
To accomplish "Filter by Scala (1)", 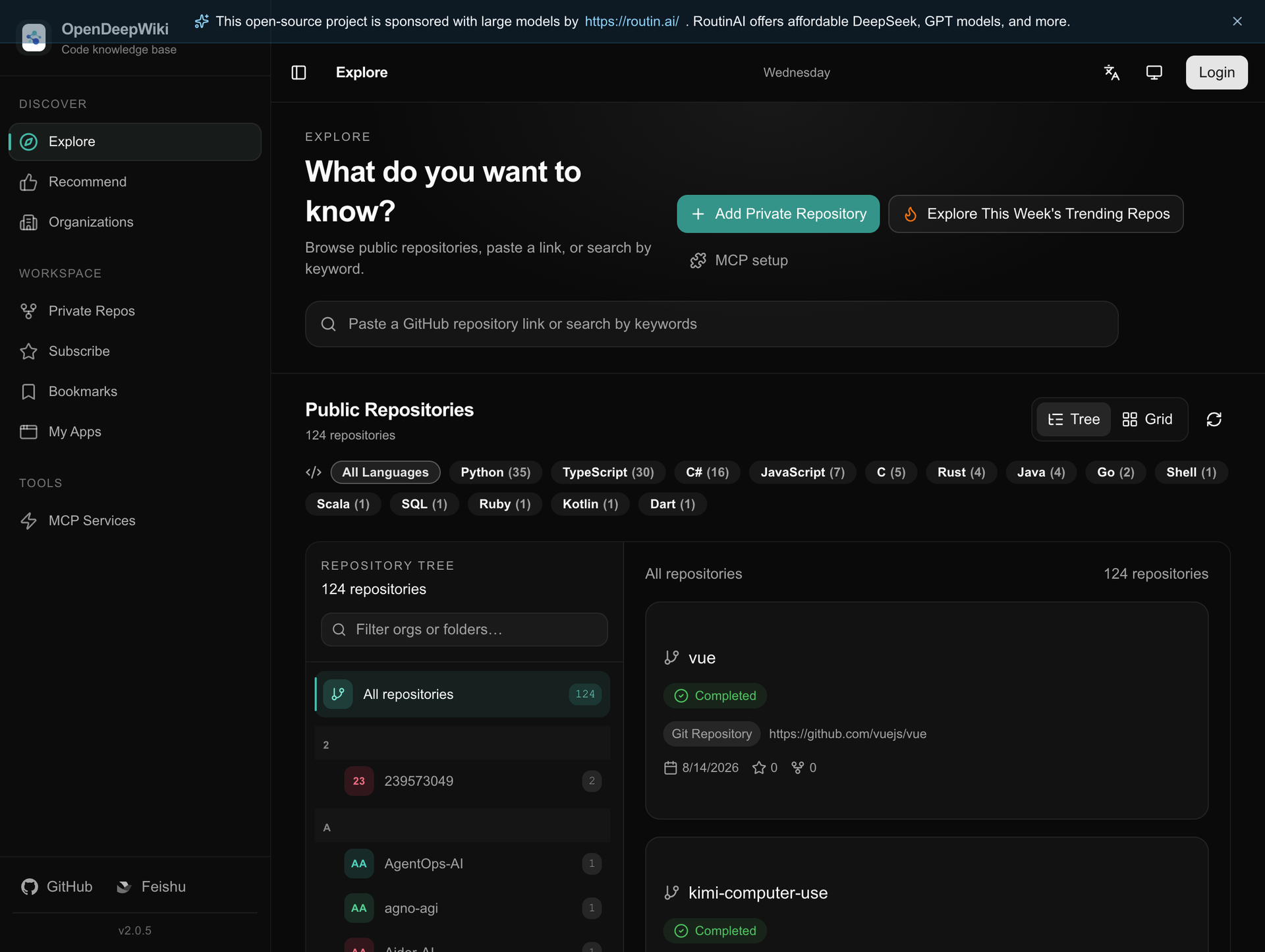I will tap(343, 503).
